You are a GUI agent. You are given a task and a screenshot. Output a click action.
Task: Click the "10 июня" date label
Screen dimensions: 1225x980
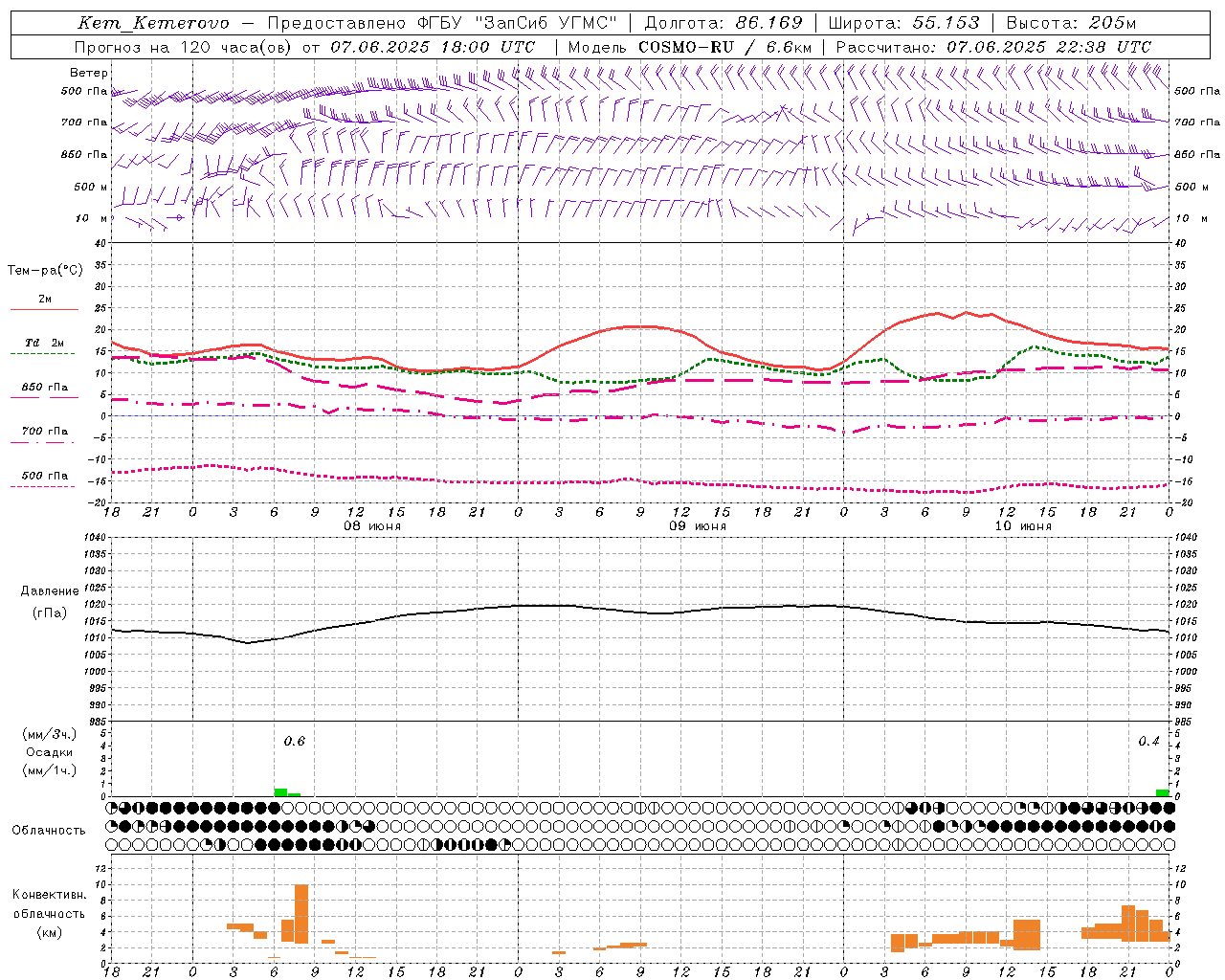[1022, 526]
